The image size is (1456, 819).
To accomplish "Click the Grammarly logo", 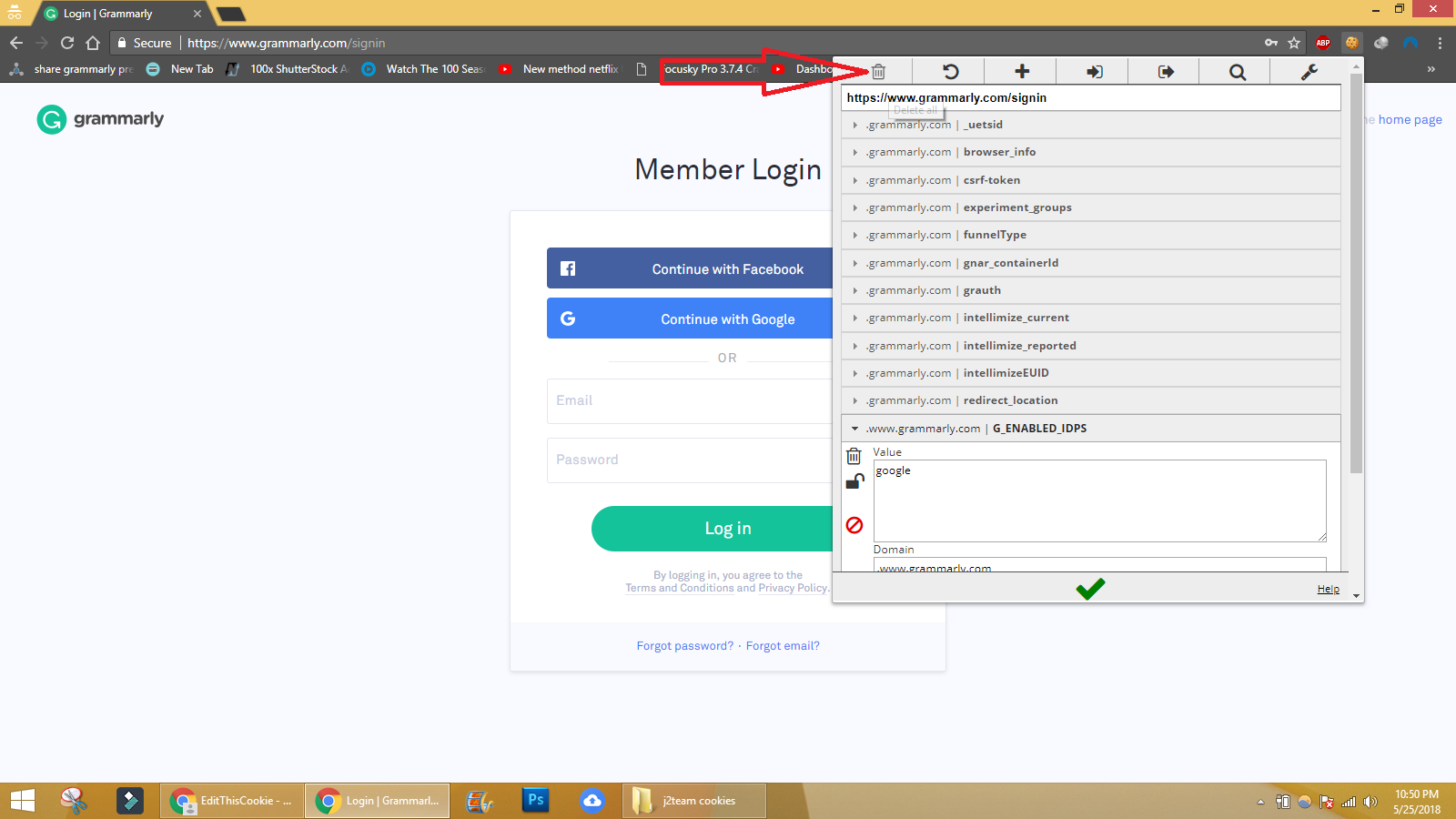I will [100, 119].
